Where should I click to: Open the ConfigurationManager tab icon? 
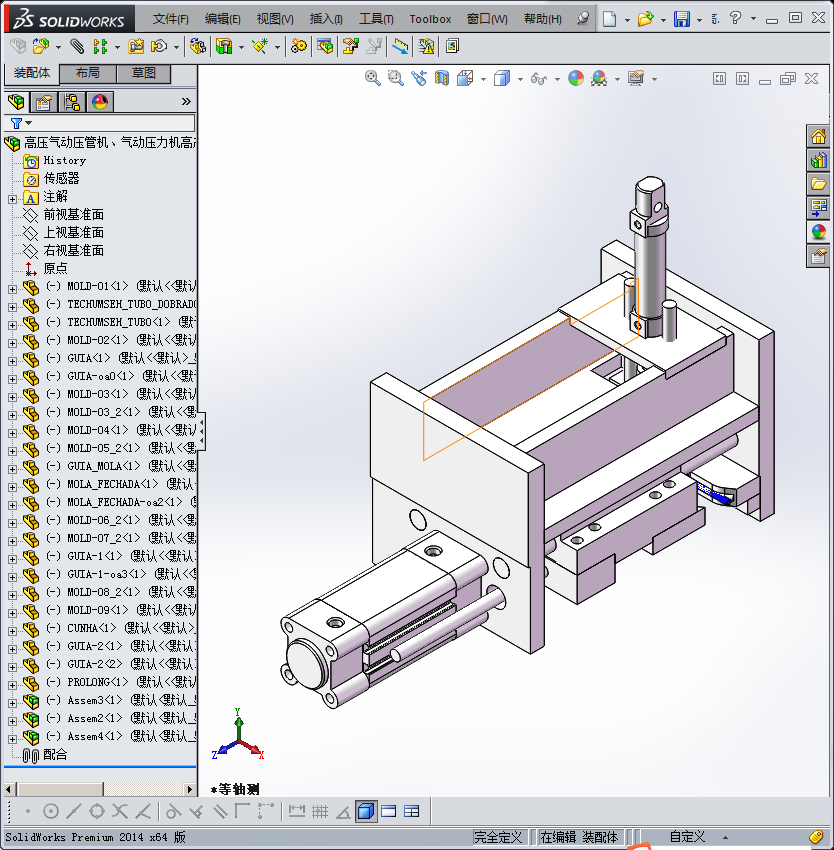(x=72, y=101)
